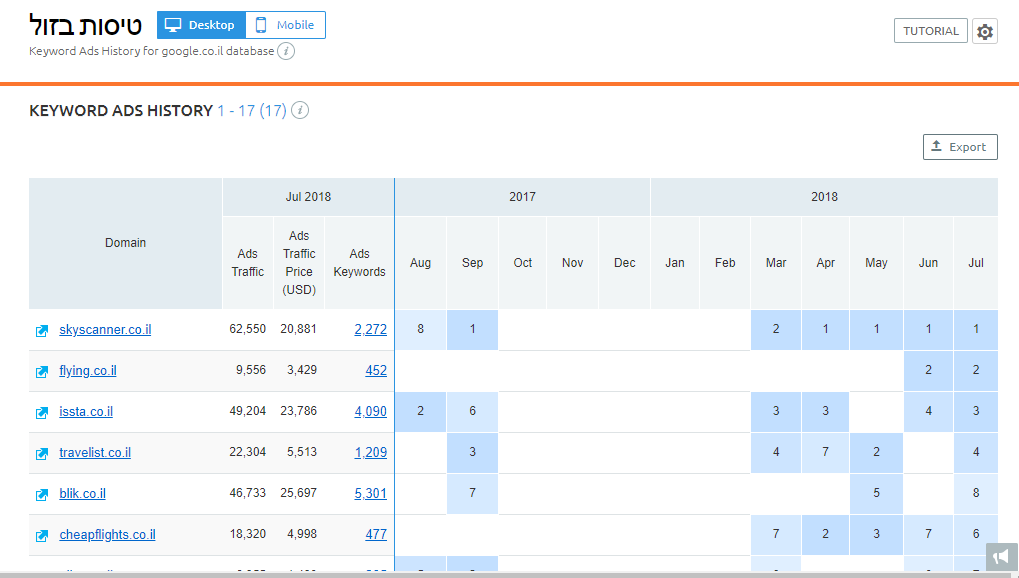This screenshot has height=578, width=1019.
Task: Open flying.co.il external link icon
Action: point(42,371)
